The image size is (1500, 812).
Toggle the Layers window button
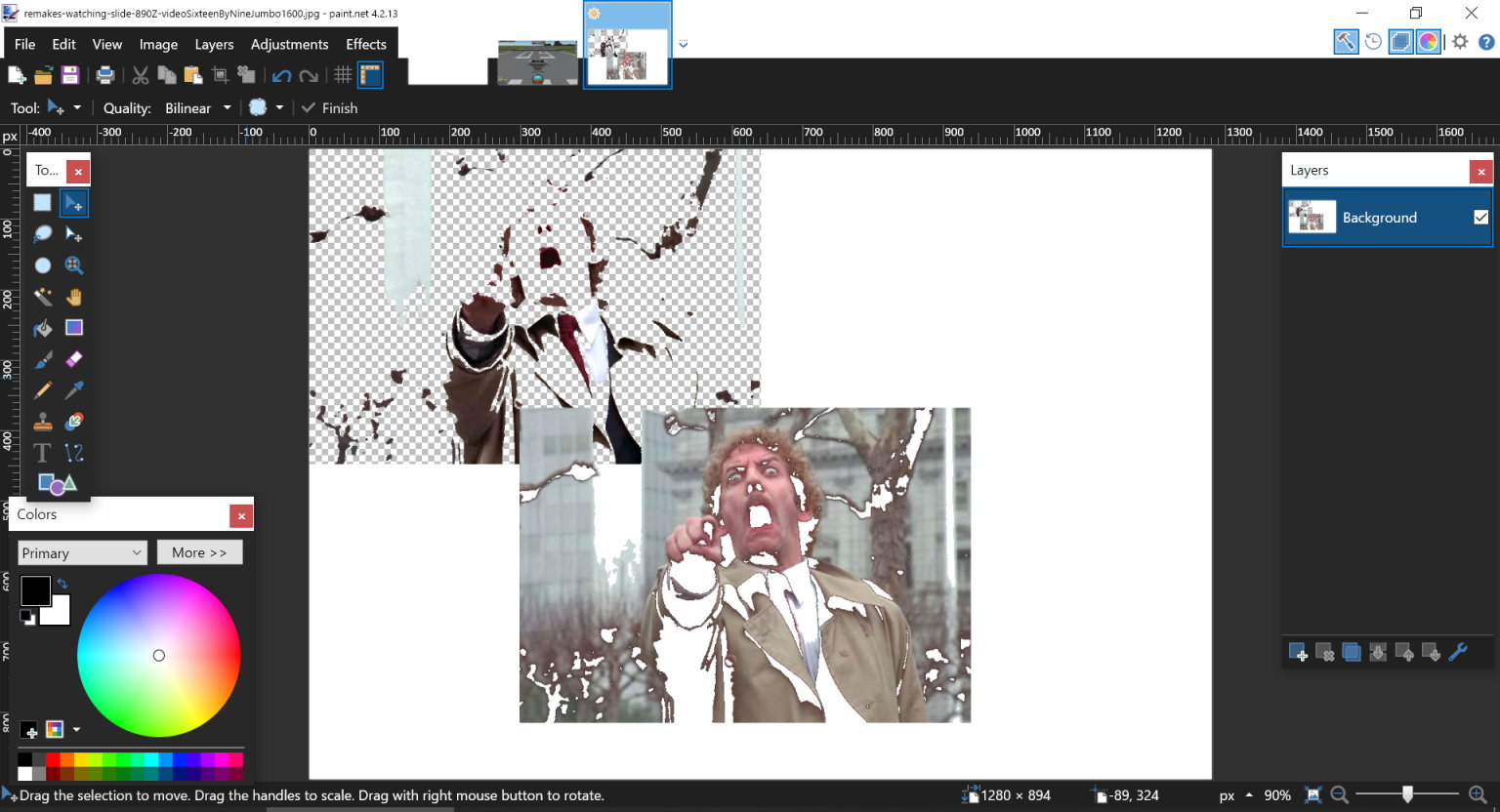(x=1400, y=42)
